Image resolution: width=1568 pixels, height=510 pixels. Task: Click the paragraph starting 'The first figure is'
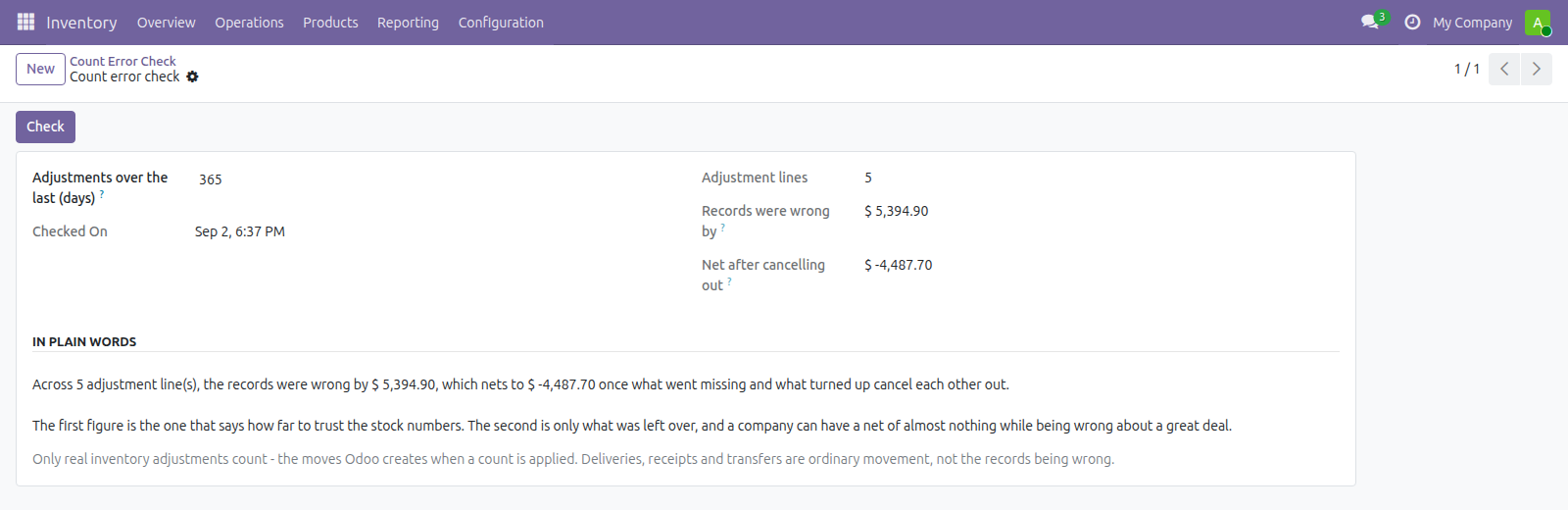[632, 426]
